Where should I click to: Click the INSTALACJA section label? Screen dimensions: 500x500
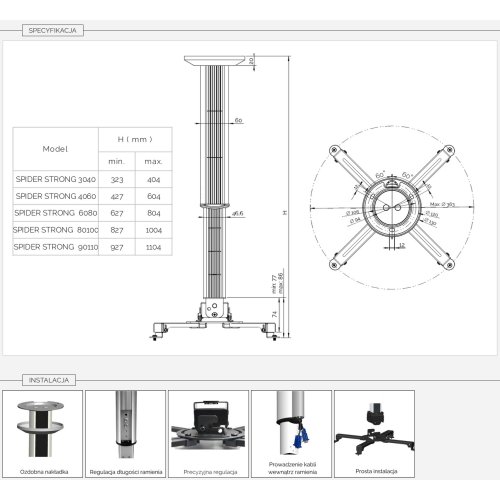pos(49,380)
